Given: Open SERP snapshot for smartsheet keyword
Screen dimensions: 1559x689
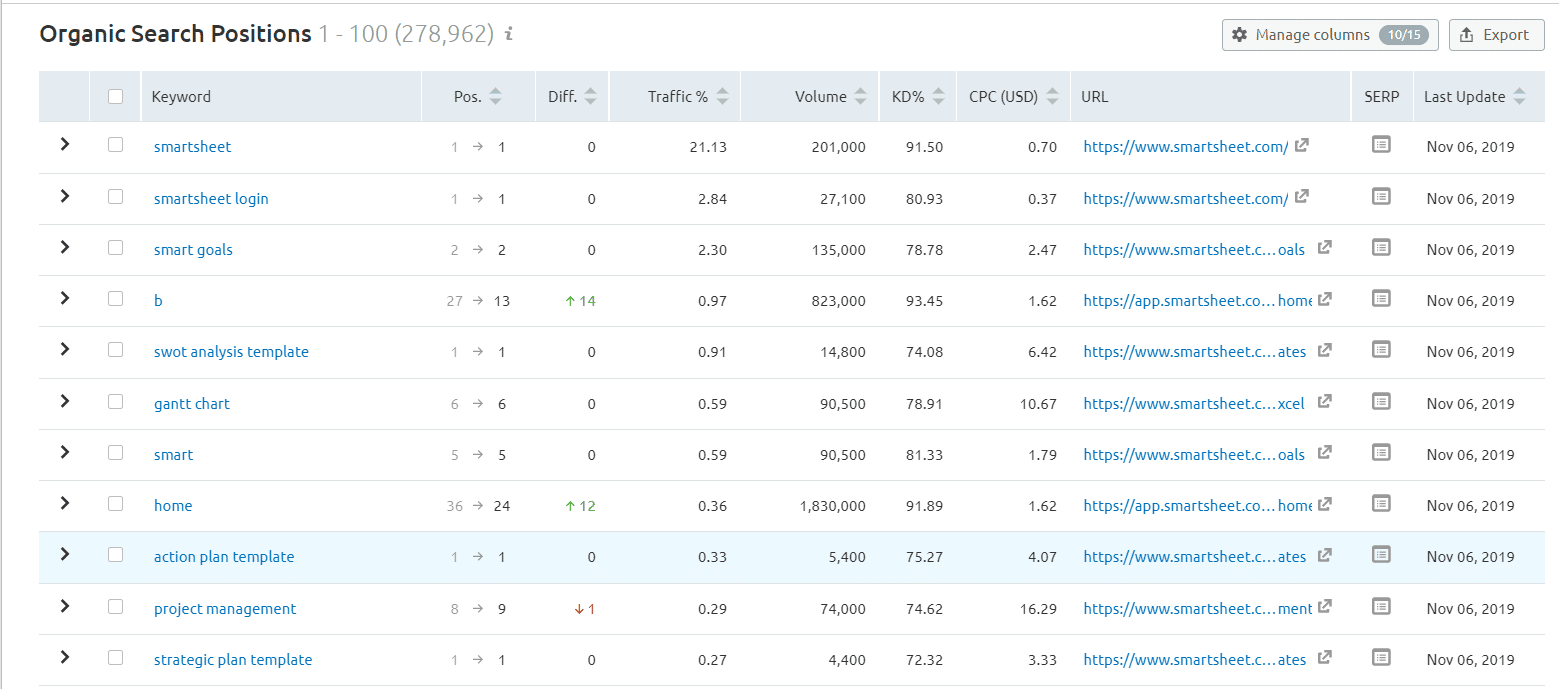Looking at the screenshot, I should tap(1381, 145).
